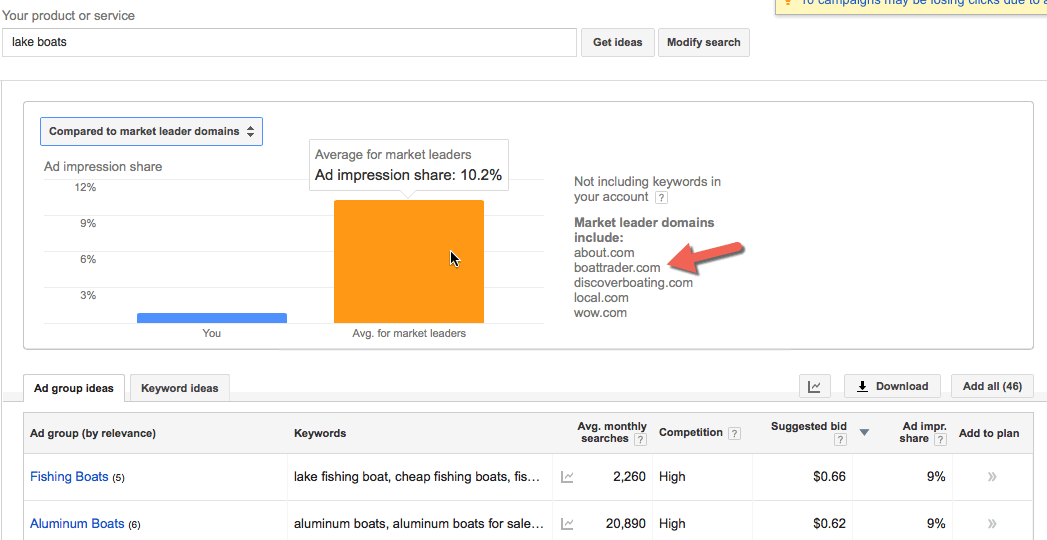
Task: Open trend chart icon for Fishing Boats row
Action: [x=567, y=477]
